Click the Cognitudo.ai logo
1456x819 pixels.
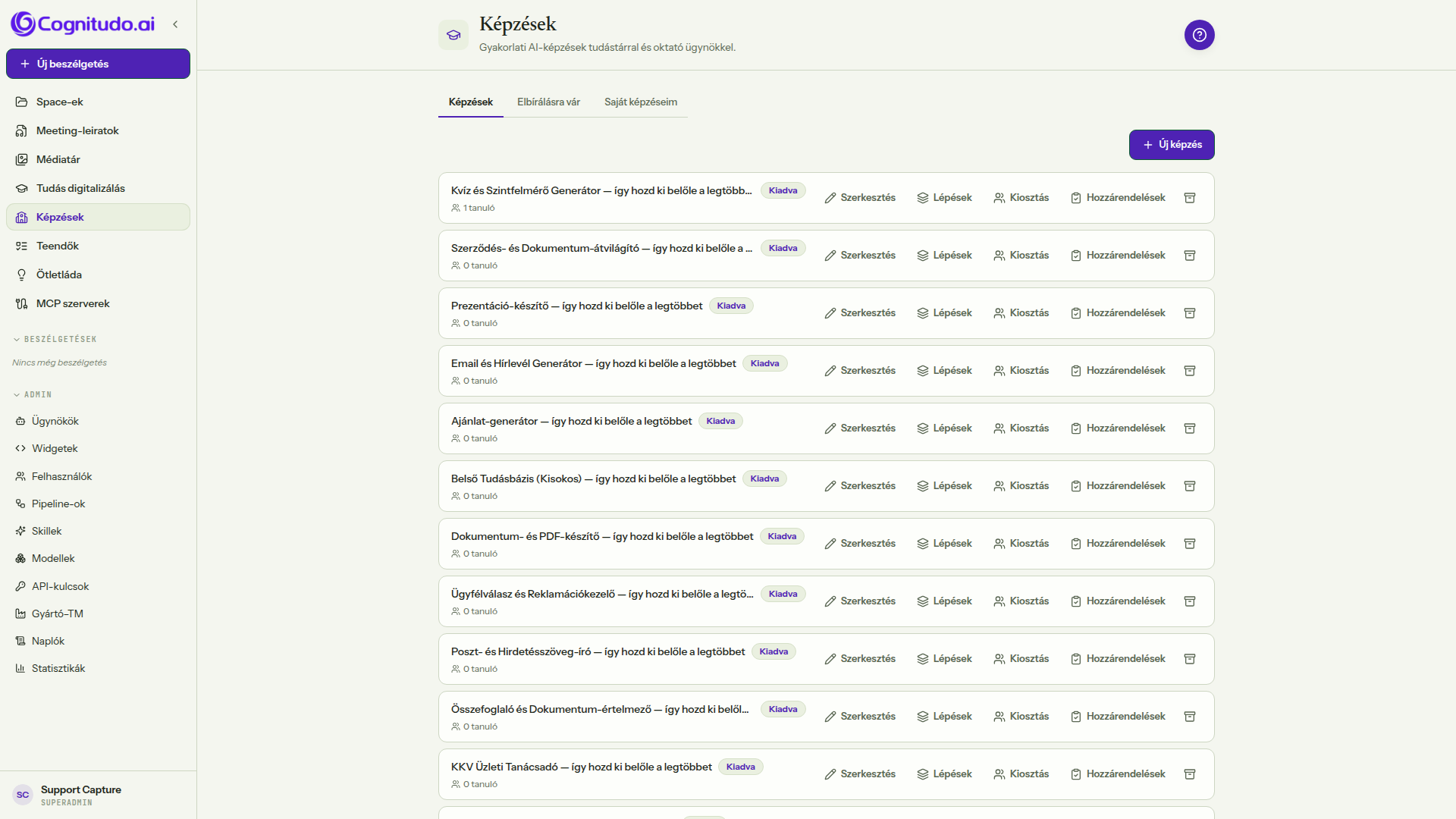83,24
